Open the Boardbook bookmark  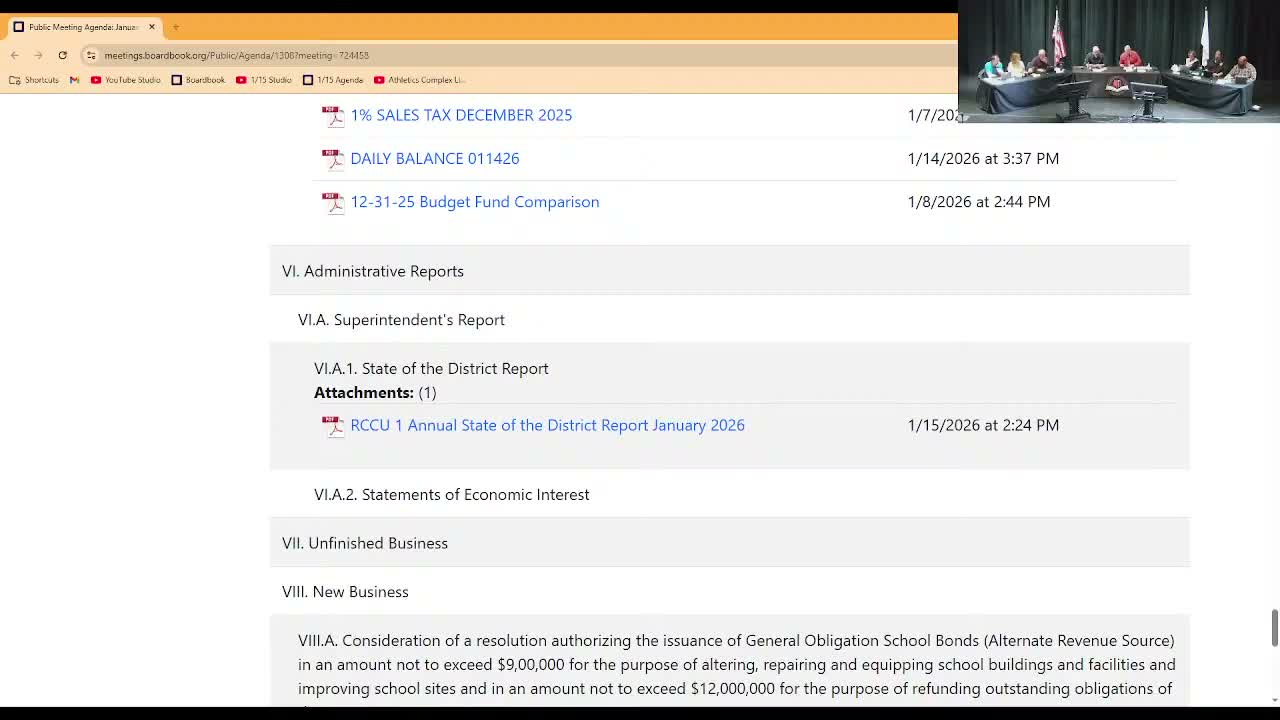[198, 80]
